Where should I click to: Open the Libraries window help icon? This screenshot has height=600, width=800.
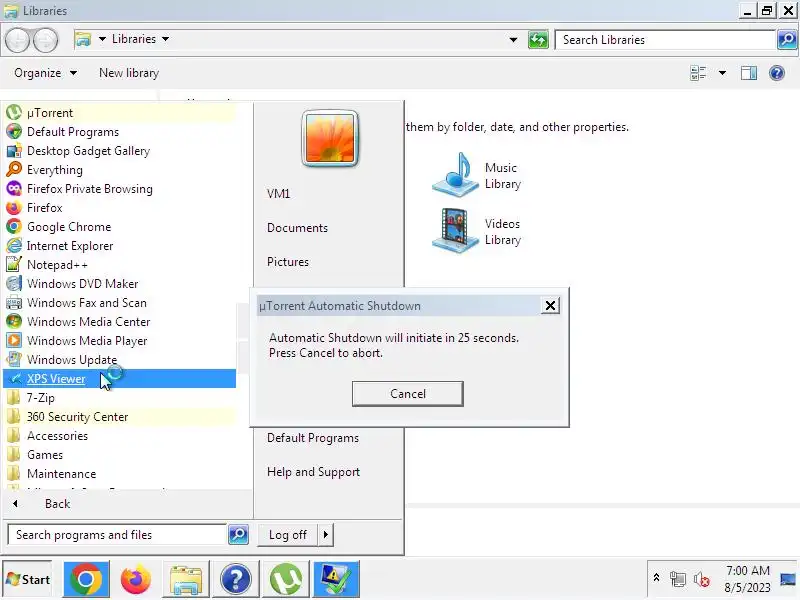click(x=777, y=73)
